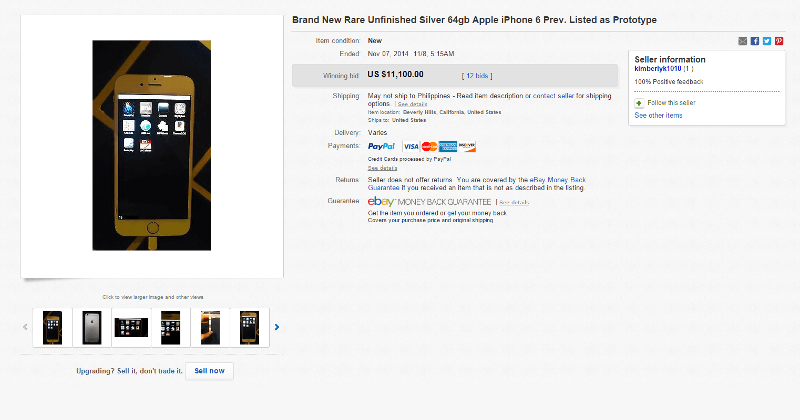This screenshot has height=420, width=800.
Task: Click See other items link
Action: [x=658, y=116]
